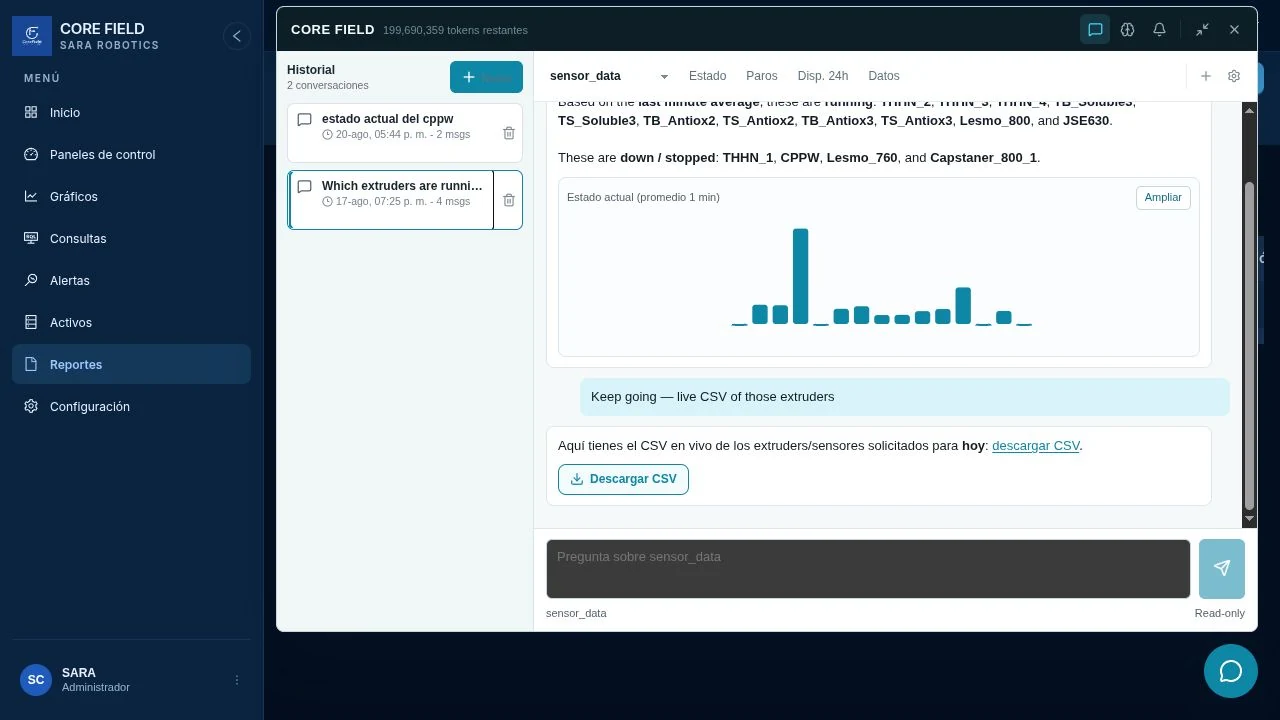Screen dimensions: 1280x720
Task: Click the 'Pregunta sobre sensor_data' input field
Action: 868,569
